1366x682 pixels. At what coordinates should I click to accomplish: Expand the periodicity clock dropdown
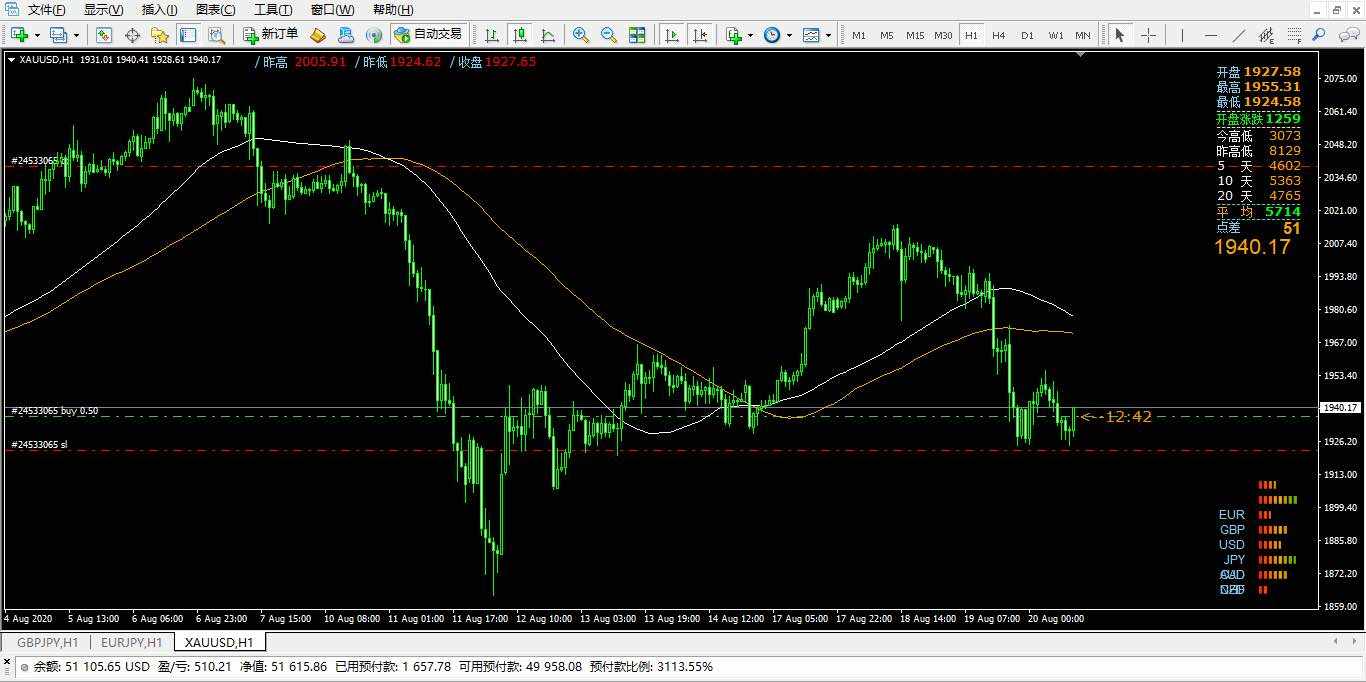click(x=789, y=35)
